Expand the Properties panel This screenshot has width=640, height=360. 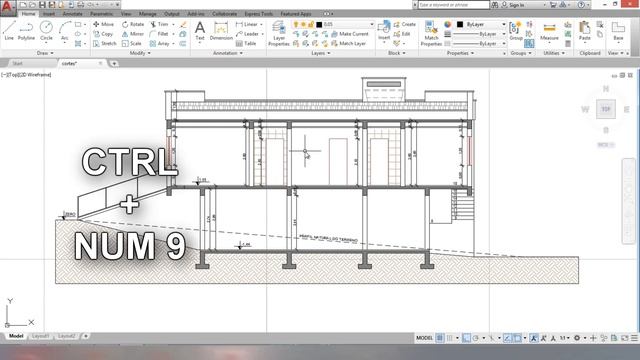(x=460, y=53)
